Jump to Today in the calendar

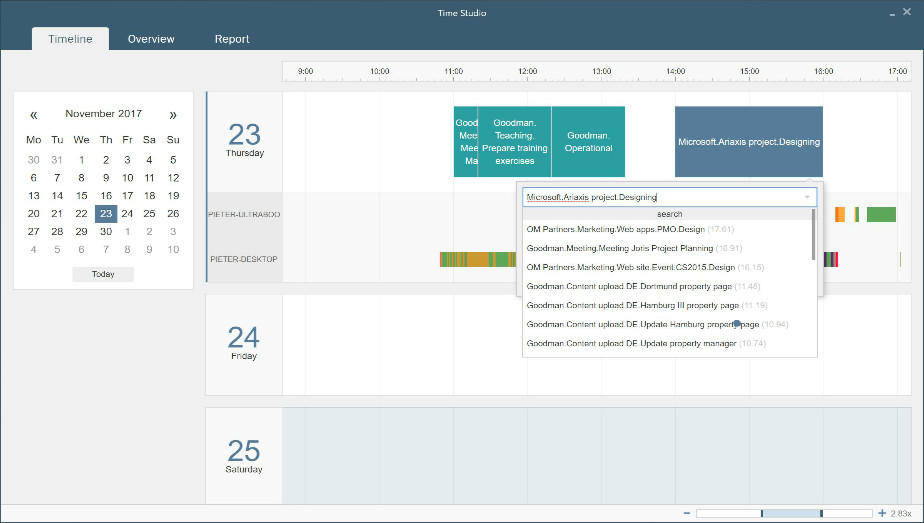(x=103, y=274)
